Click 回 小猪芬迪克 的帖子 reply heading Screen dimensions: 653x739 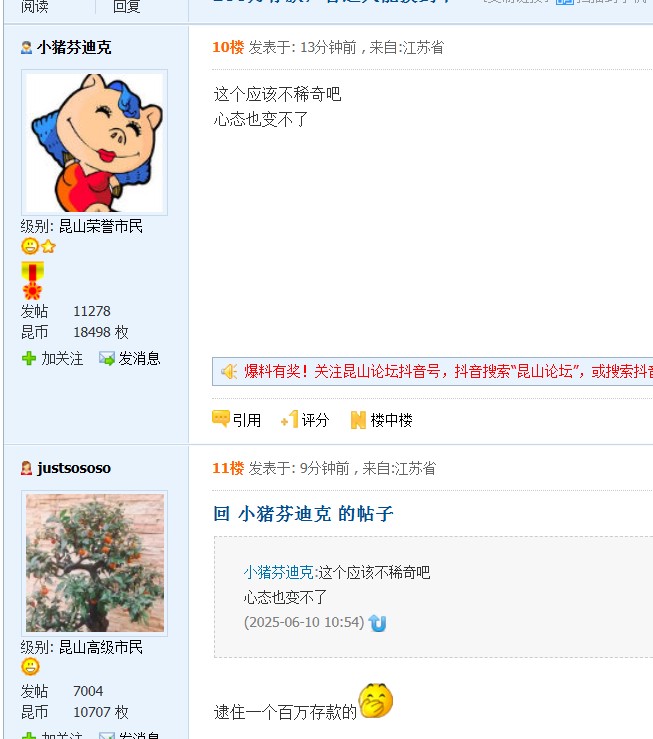[303, 514]
